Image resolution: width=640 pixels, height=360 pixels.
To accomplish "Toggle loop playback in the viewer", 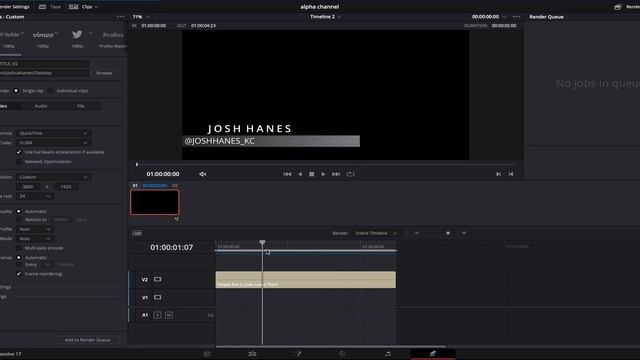I will 350,174.
